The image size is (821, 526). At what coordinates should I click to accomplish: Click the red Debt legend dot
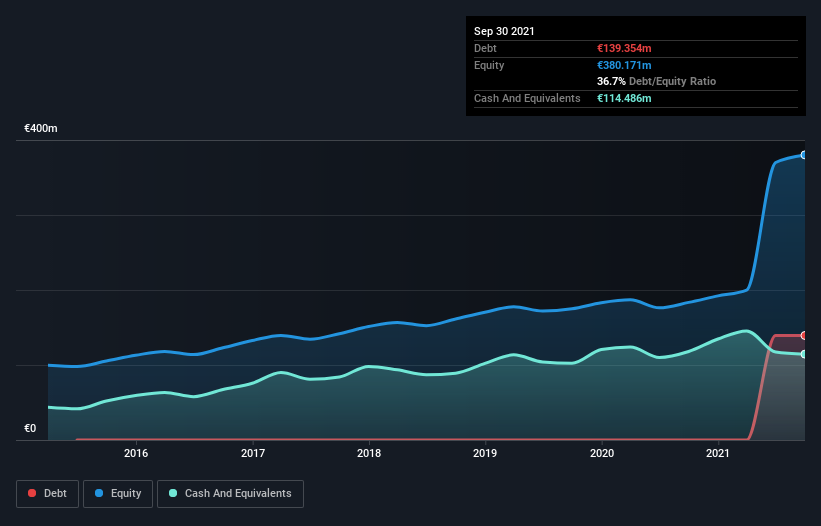(32, 493)
